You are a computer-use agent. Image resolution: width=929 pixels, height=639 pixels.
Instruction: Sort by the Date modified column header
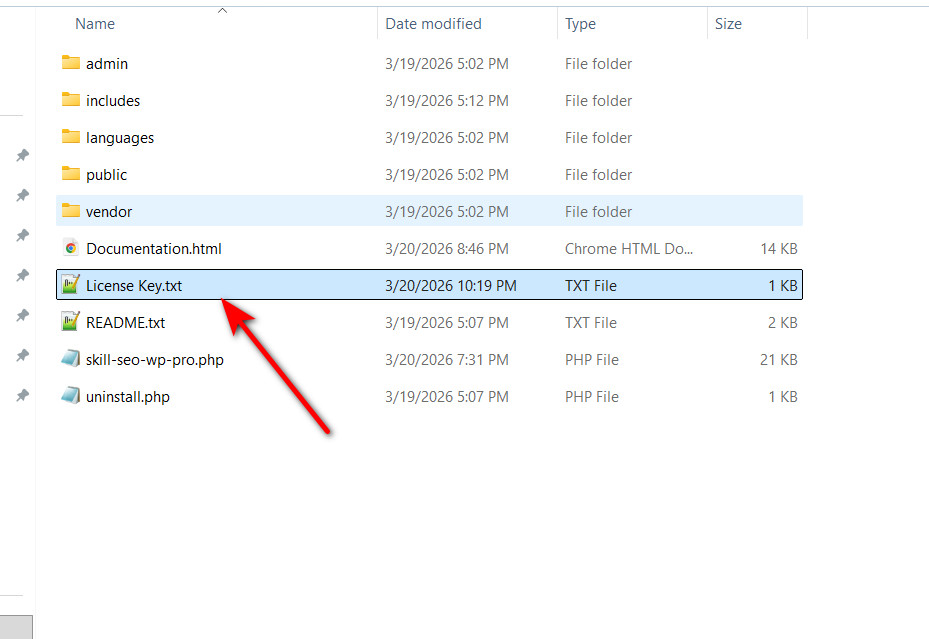(x=433, y=24)
